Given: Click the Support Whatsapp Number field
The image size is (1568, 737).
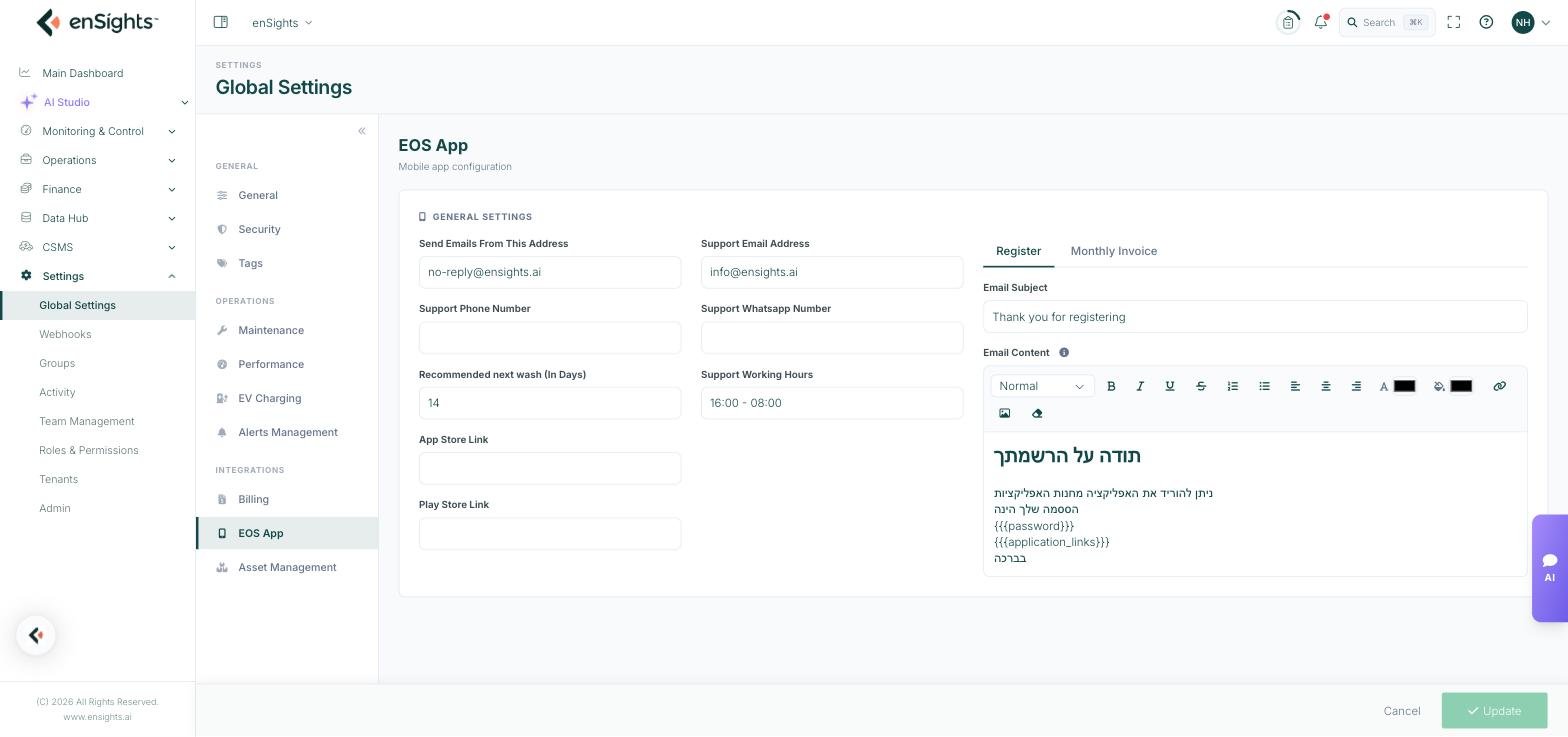Looking at the screenshot, I should tap(832, 338).
